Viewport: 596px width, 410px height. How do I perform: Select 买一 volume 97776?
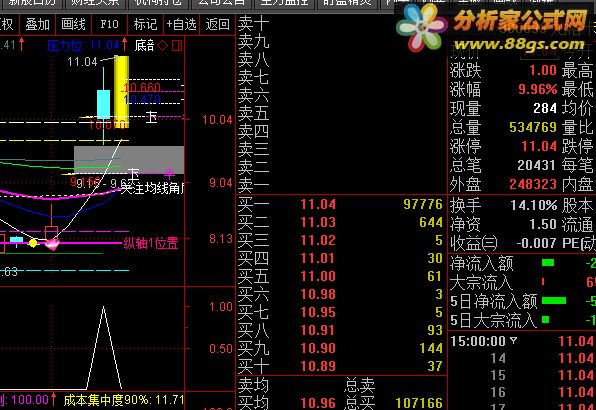tap(423, 204)
